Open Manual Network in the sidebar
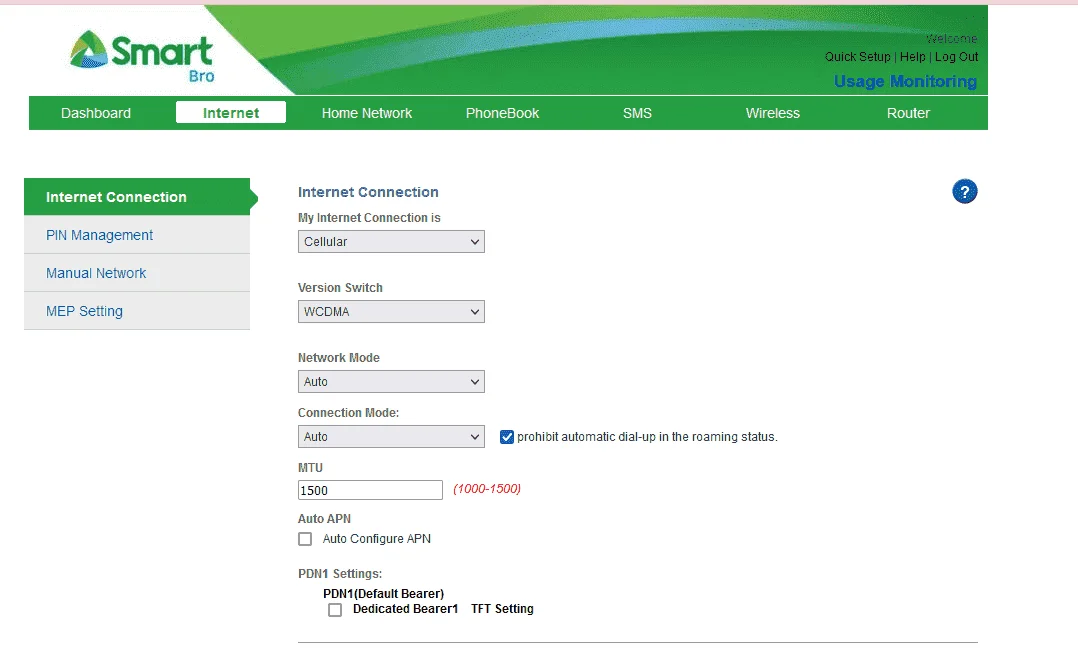1078x648 pixels. click(137, 273)
